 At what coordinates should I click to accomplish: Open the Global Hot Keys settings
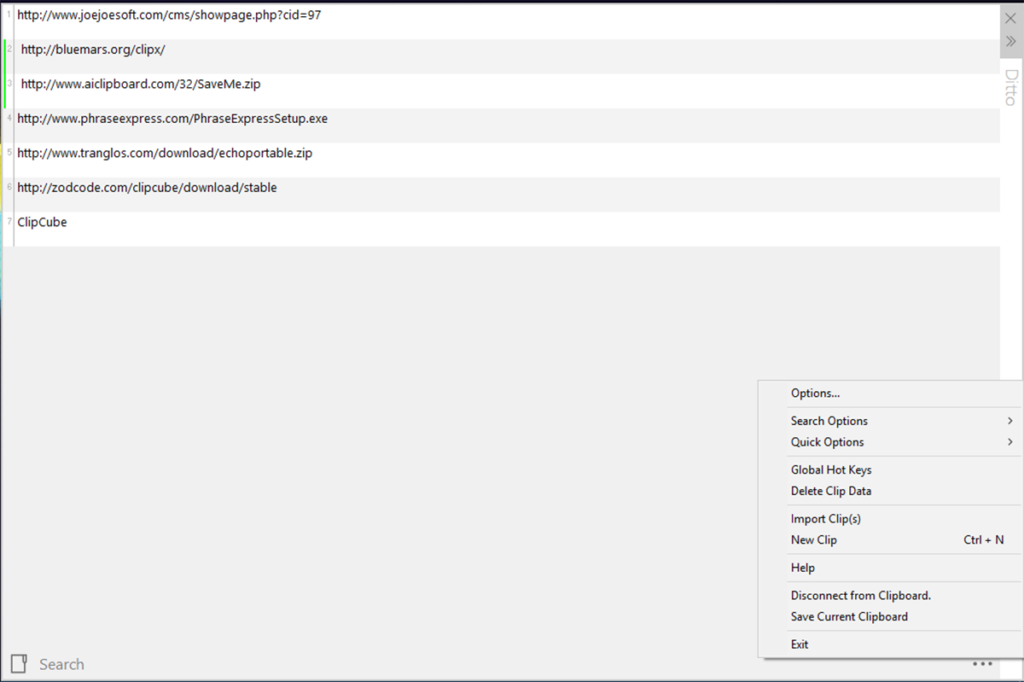[x=831, y=469]
